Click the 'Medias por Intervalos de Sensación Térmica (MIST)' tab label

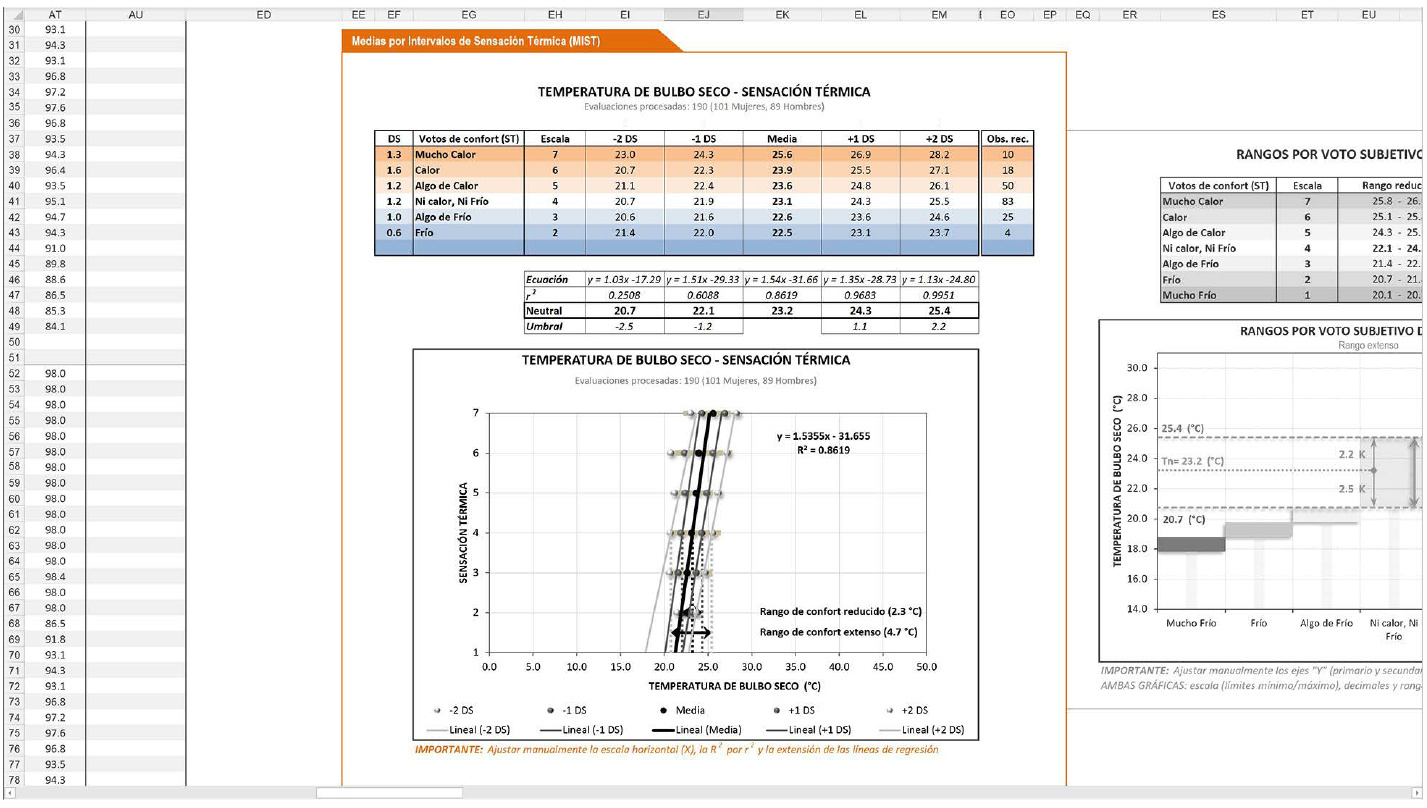(x=475, y=41)
